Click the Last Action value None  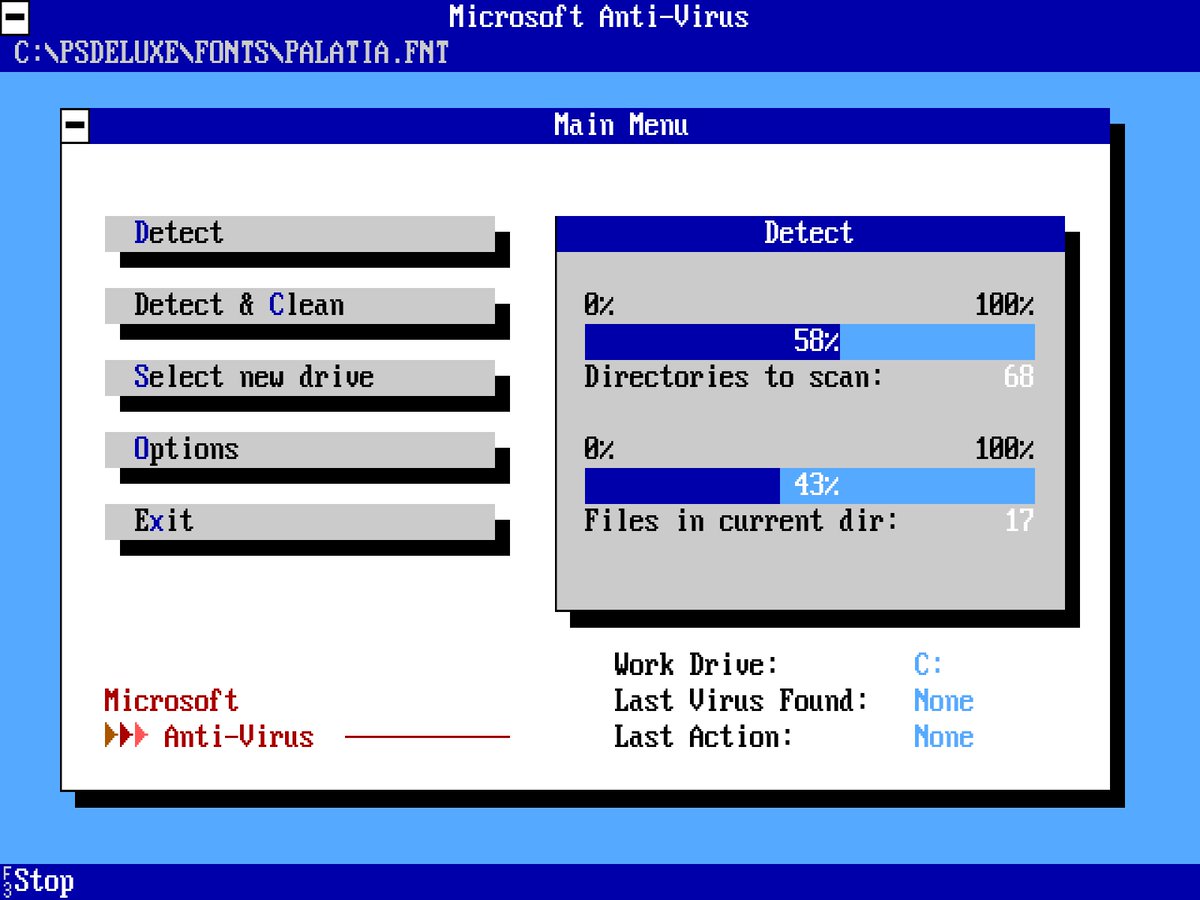[944, 737]
